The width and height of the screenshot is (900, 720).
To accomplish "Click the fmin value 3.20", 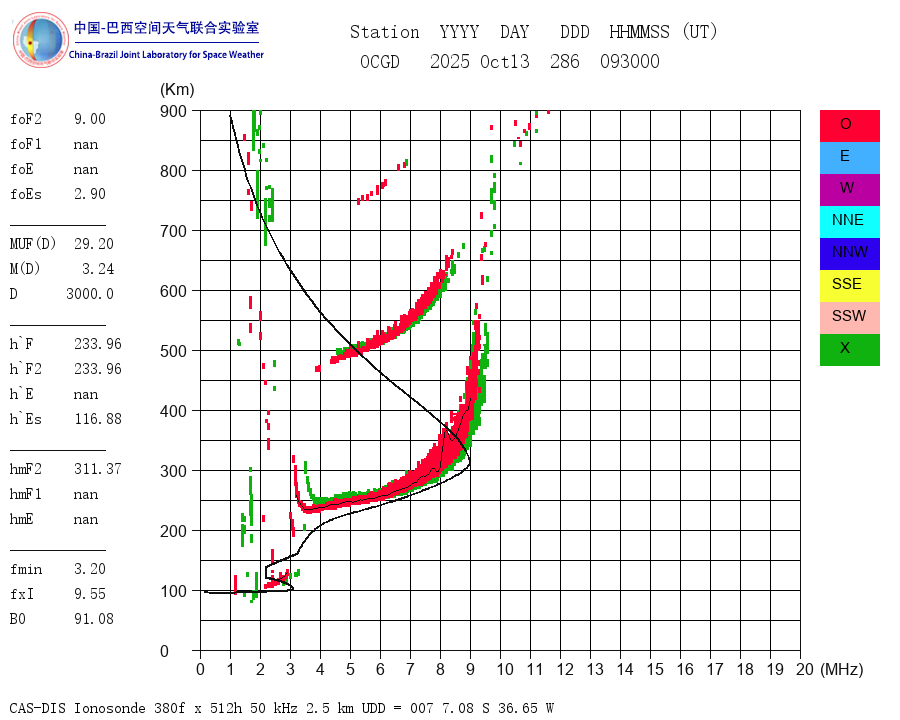I will pyautogui.click(x=90, y=569).
